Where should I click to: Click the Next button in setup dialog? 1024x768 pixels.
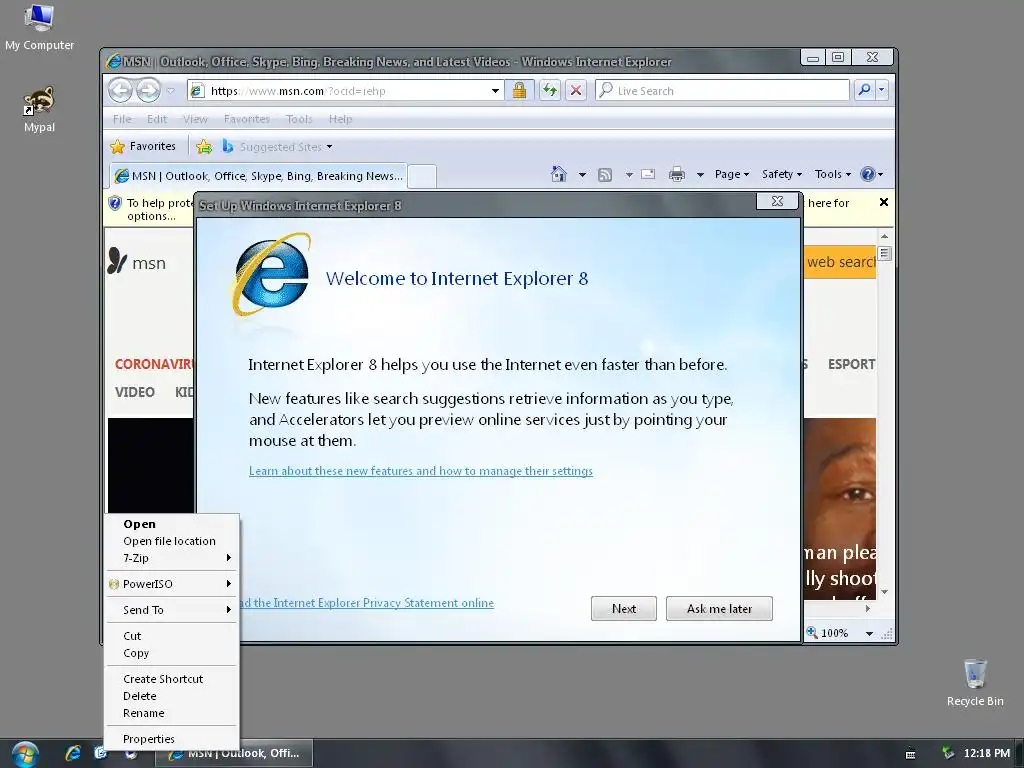click(624, 609)
